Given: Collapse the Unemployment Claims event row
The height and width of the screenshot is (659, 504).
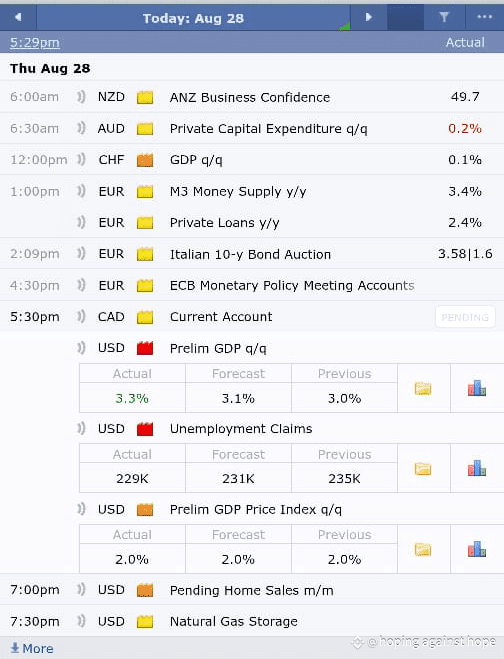Looking at the screenshot, I should (252, 429).
